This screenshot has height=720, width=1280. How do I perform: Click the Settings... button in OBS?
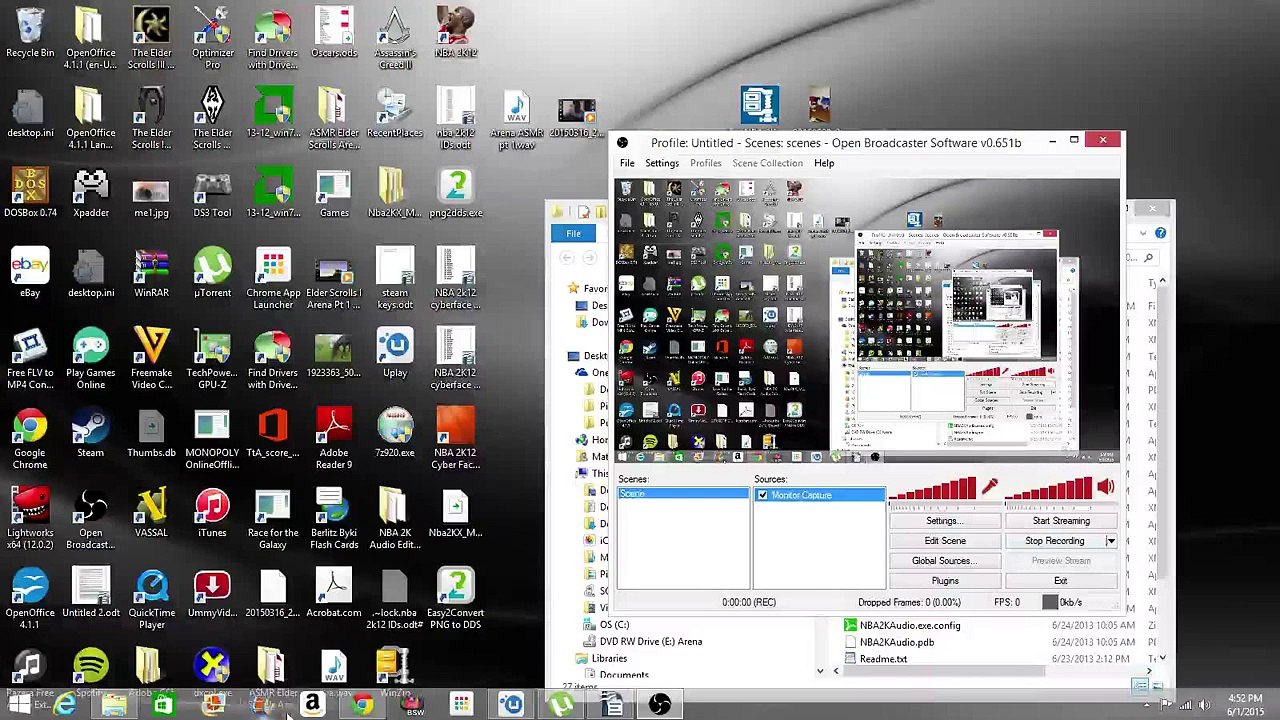[x=945, y=521]
